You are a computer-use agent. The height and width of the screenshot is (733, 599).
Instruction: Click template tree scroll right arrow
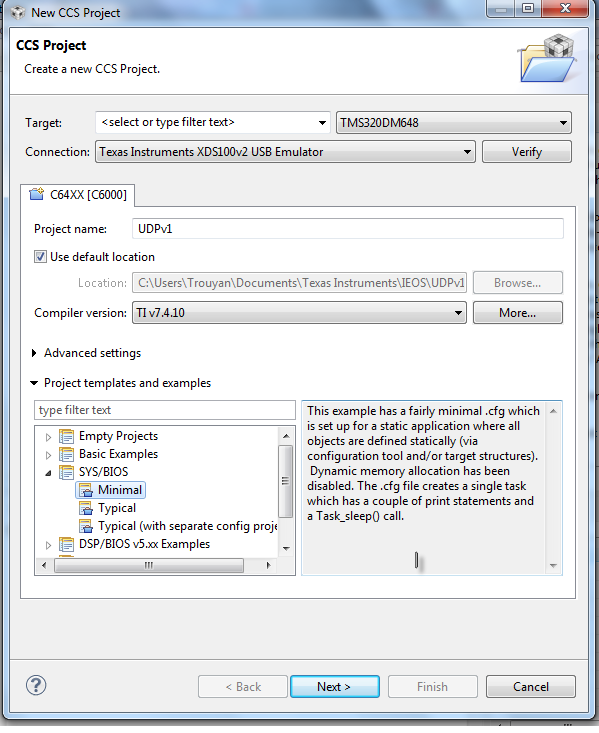pyautogui.click(x=268, y=565)
